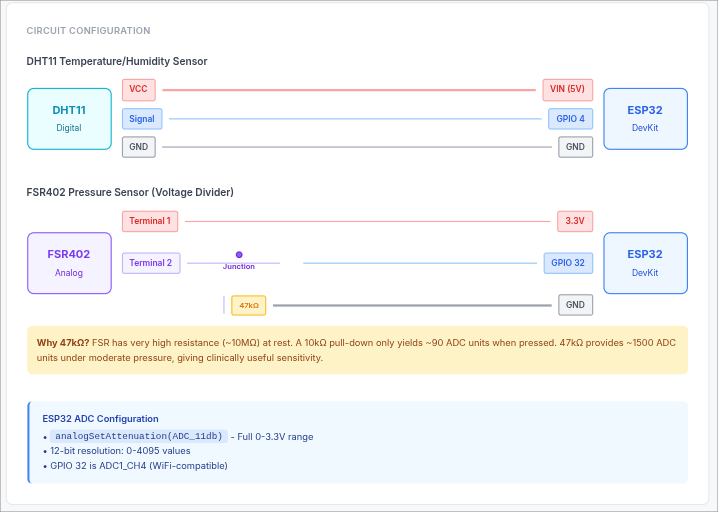This screenshot has height=512, width=718.
Task: Click the ESP32 DevKit box beside GPIO 32
Action: 645,263
